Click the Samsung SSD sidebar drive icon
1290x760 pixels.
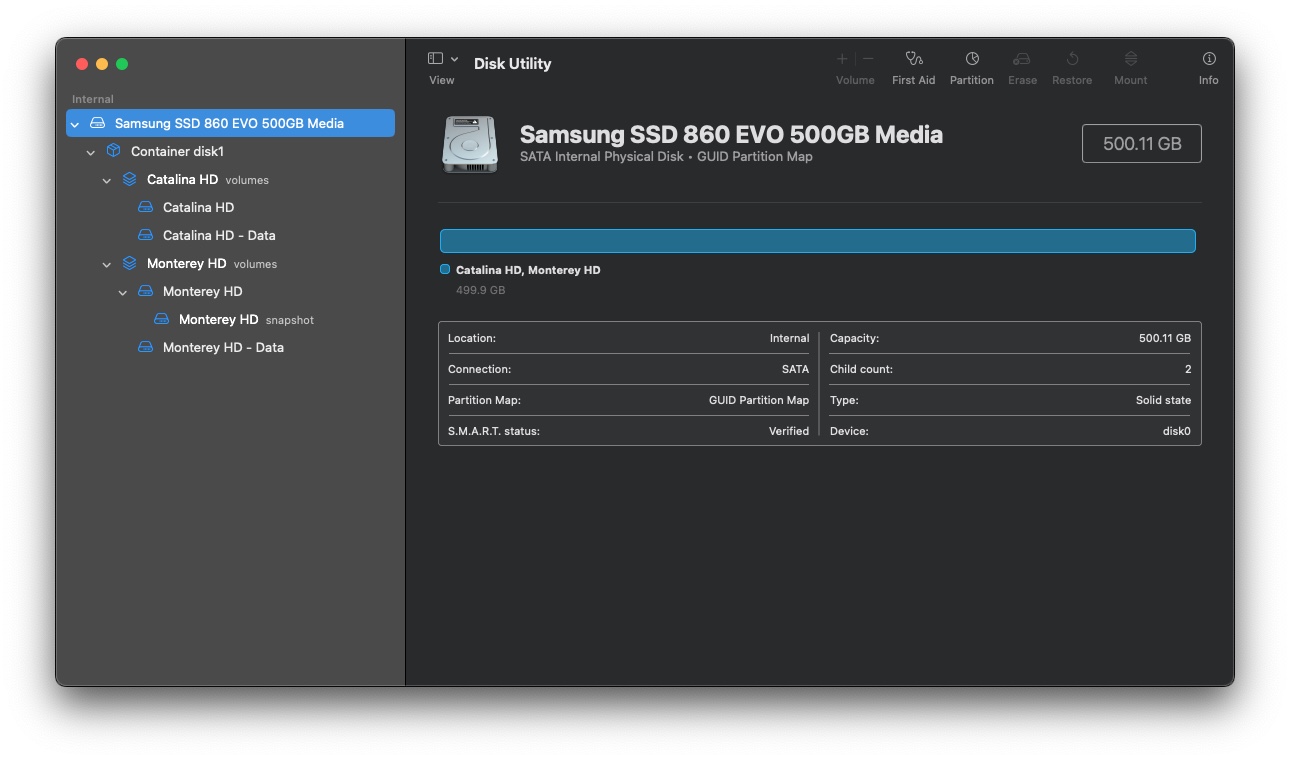pos(97,123)
